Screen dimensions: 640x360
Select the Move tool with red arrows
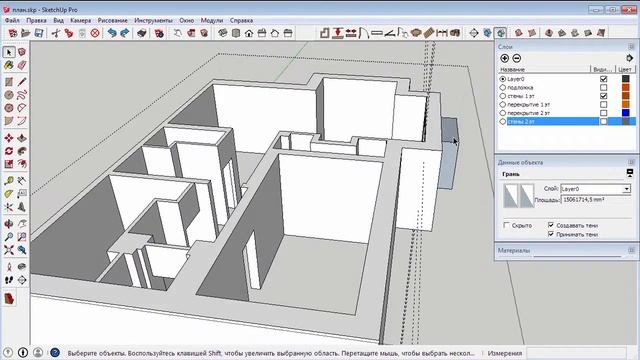[x=9, y=138]
